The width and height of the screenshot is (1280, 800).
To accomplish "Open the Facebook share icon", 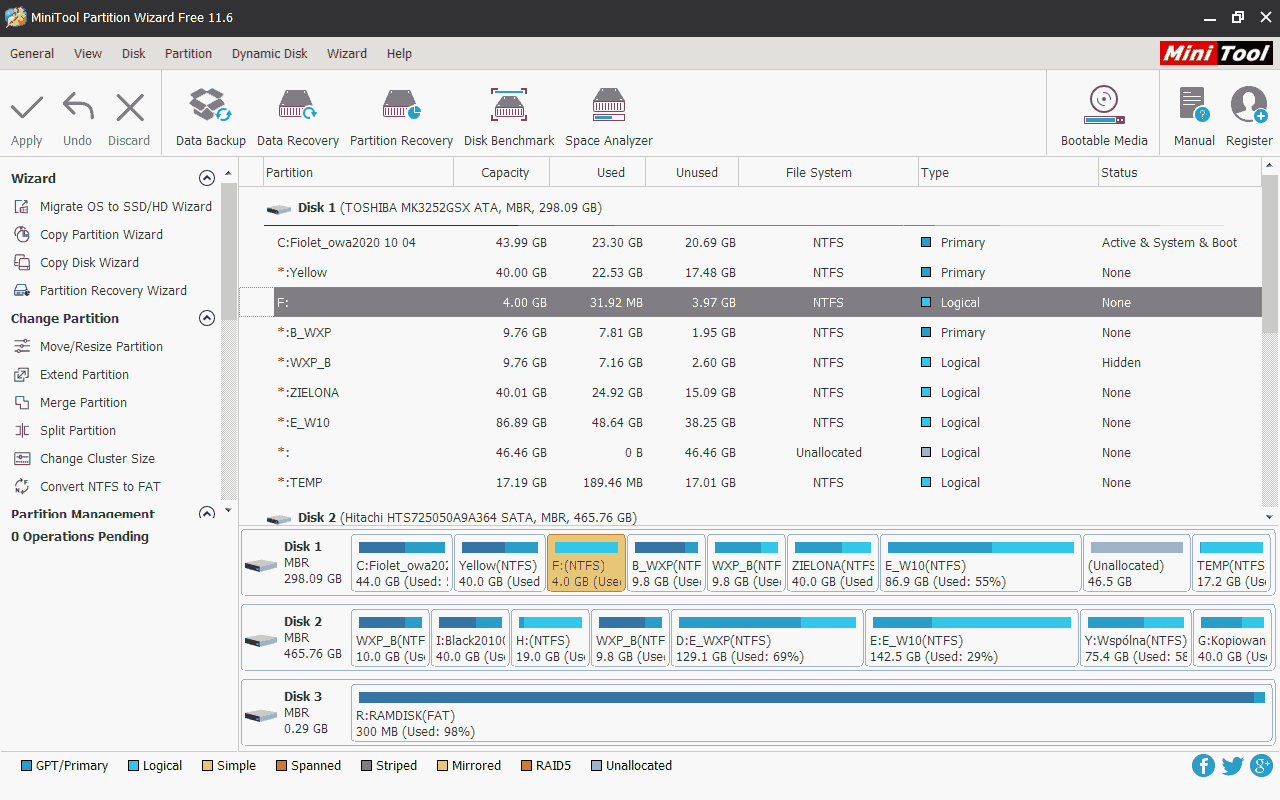I will pos(1203,766).
